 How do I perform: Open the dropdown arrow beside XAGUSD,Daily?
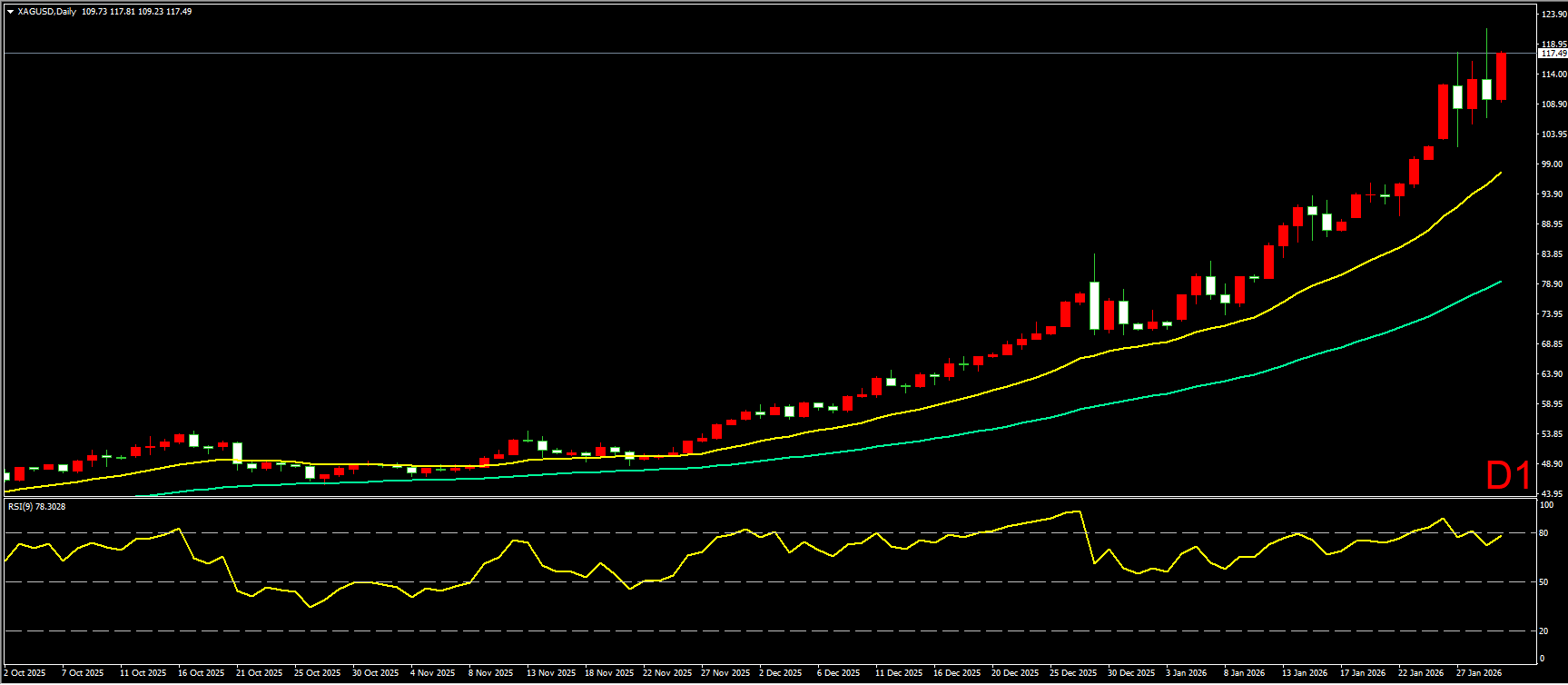click(10, 12)
